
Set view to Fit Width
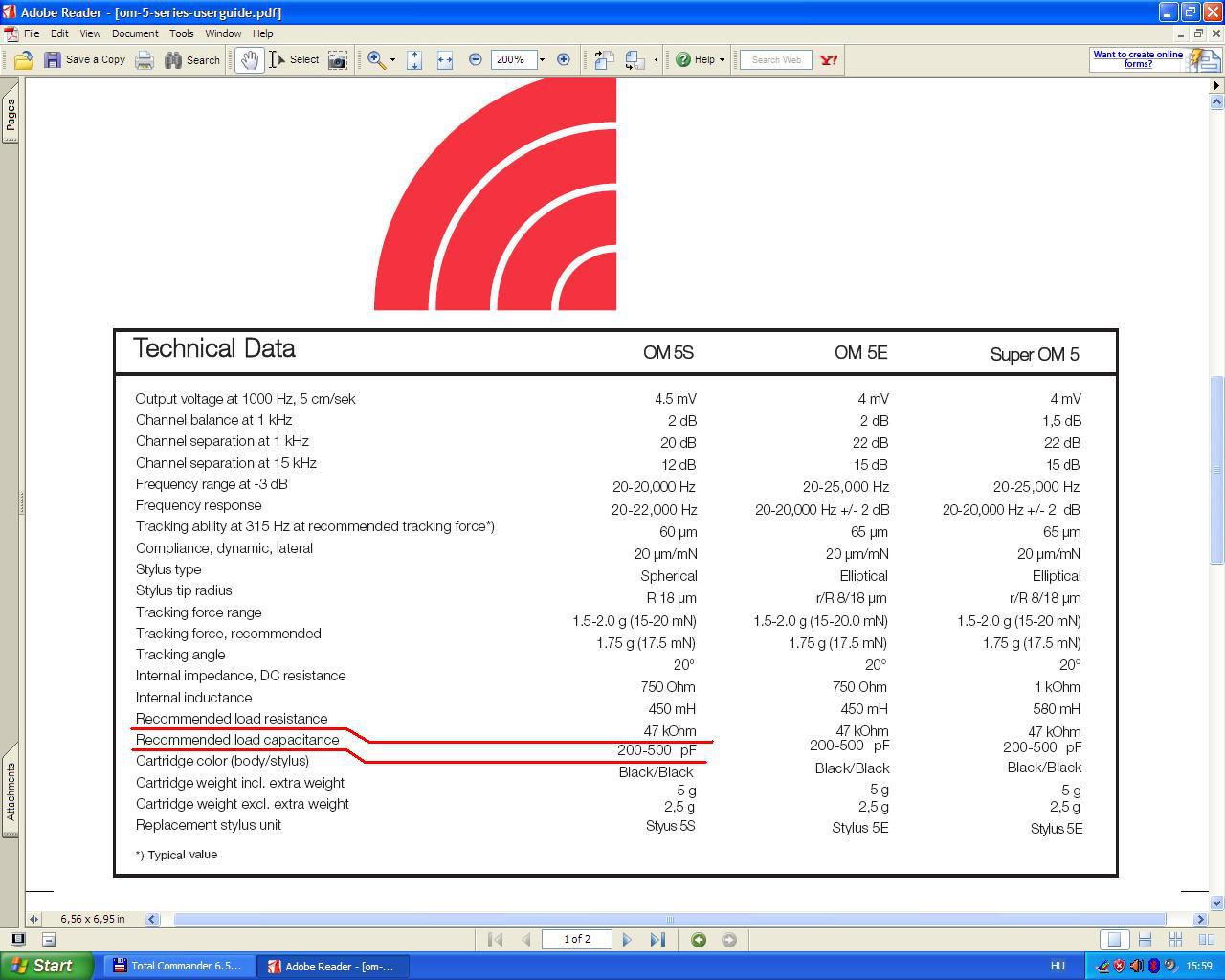[445, 60]
